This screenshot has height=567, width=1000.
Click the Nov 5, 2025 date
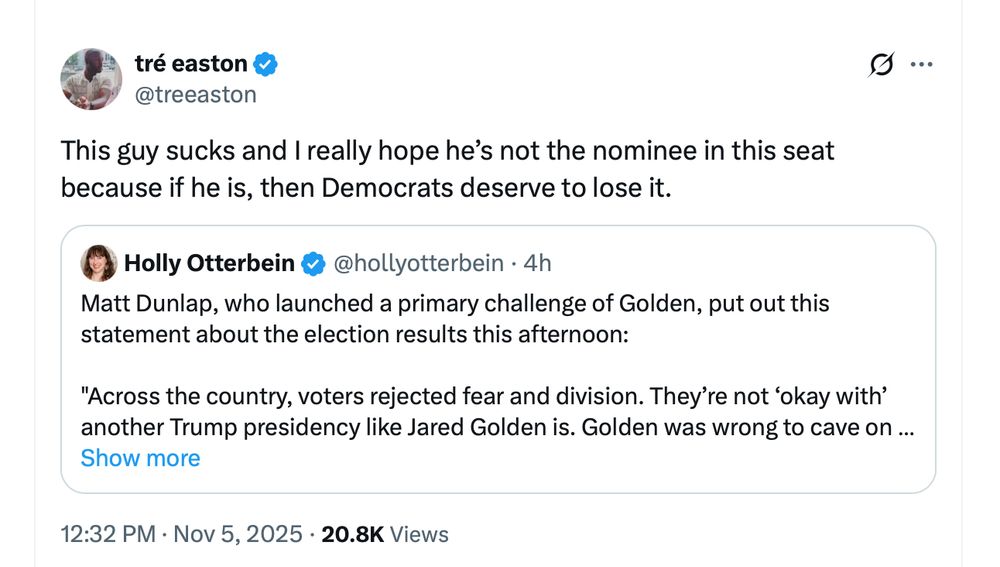pyautogui.click(x=237, y=534)
